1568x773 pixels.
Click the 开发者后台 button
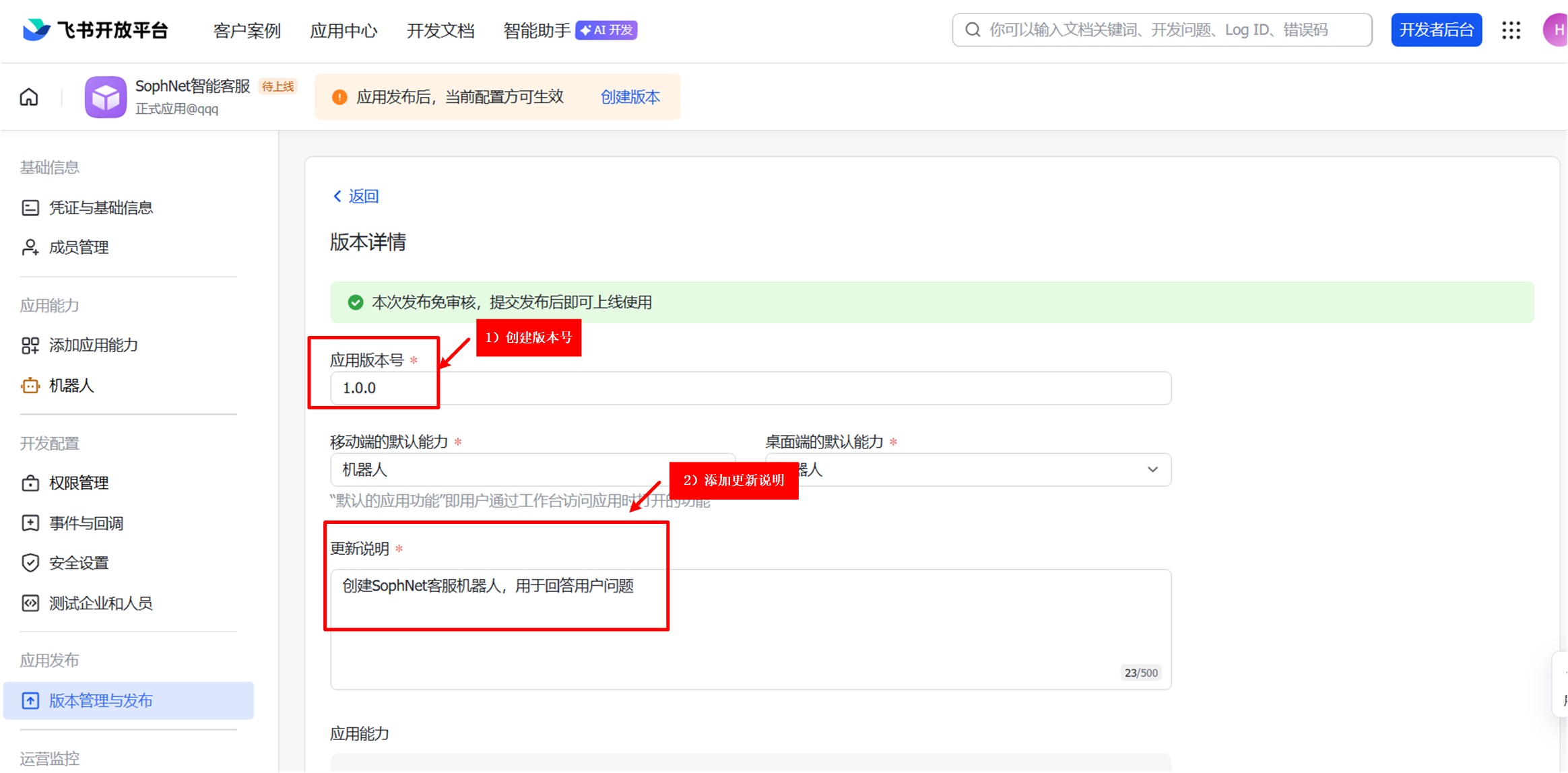pyautogui.click(x=1436, y=30)
